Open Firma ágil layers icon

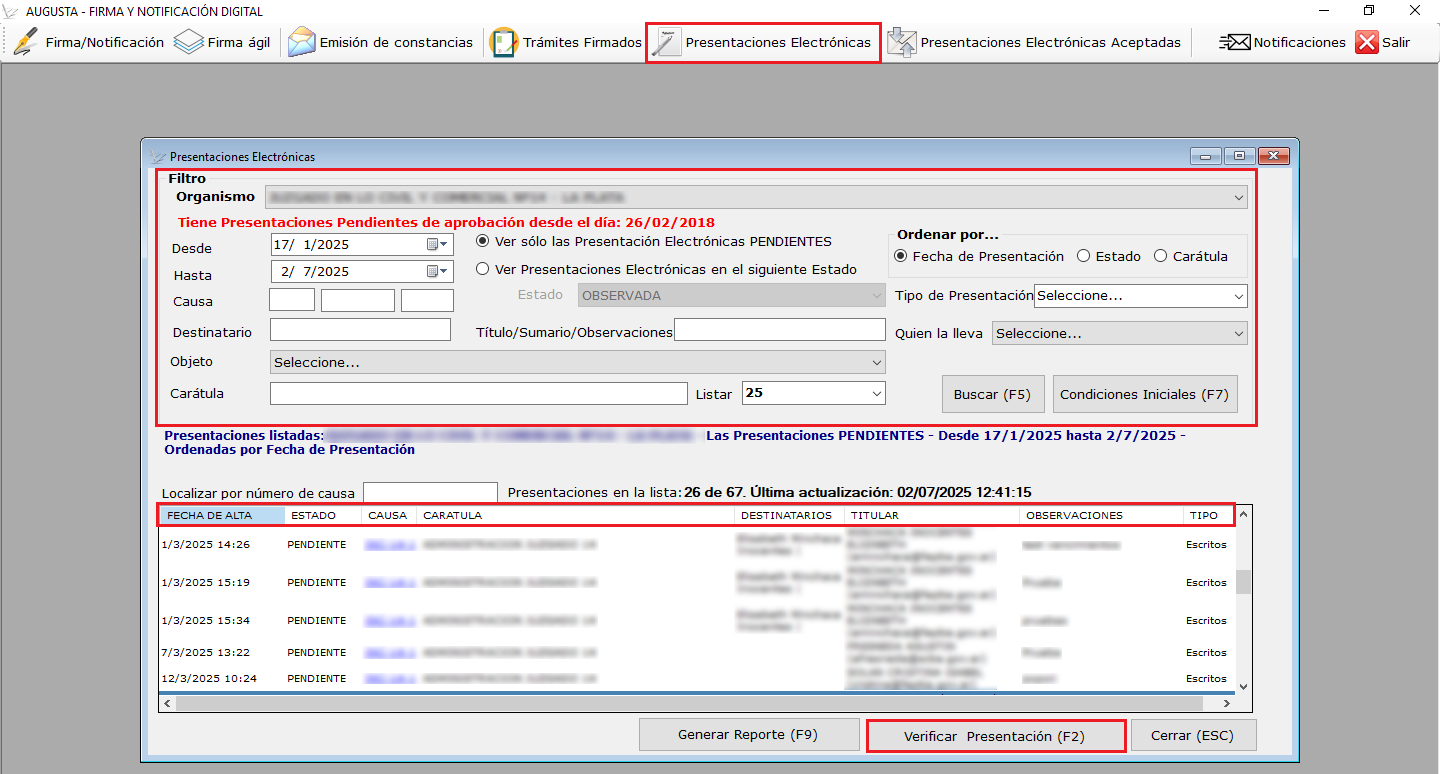click(x=189, y=43)
